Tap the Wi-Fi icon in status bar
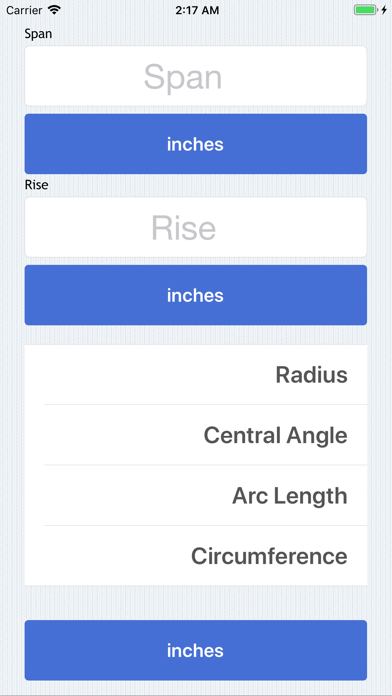This screenshot has height=696, width=392. pyautogui.click(x=54, y=10)
